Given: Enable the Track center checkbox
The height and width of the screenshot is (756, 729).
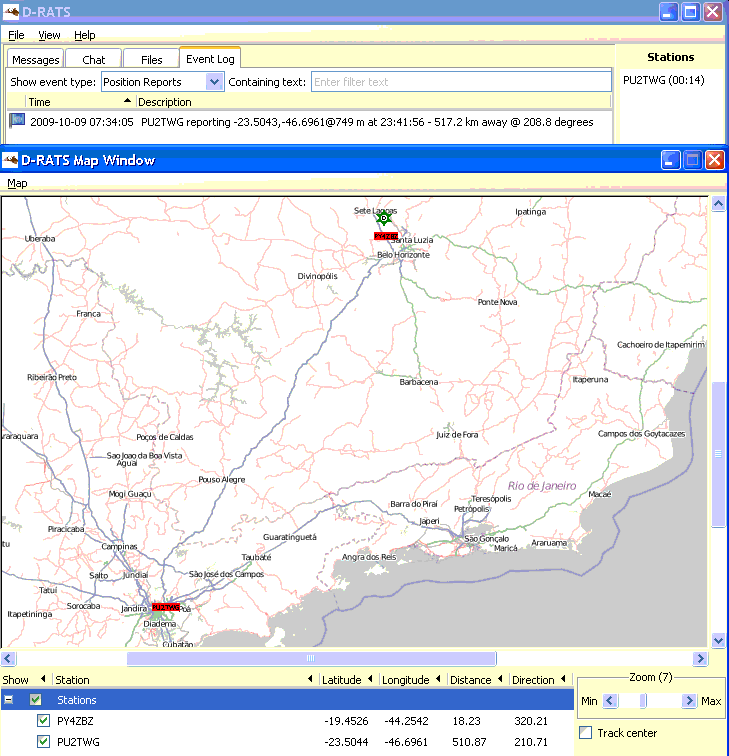Looking at the screenshot, I should coord(586,733).
